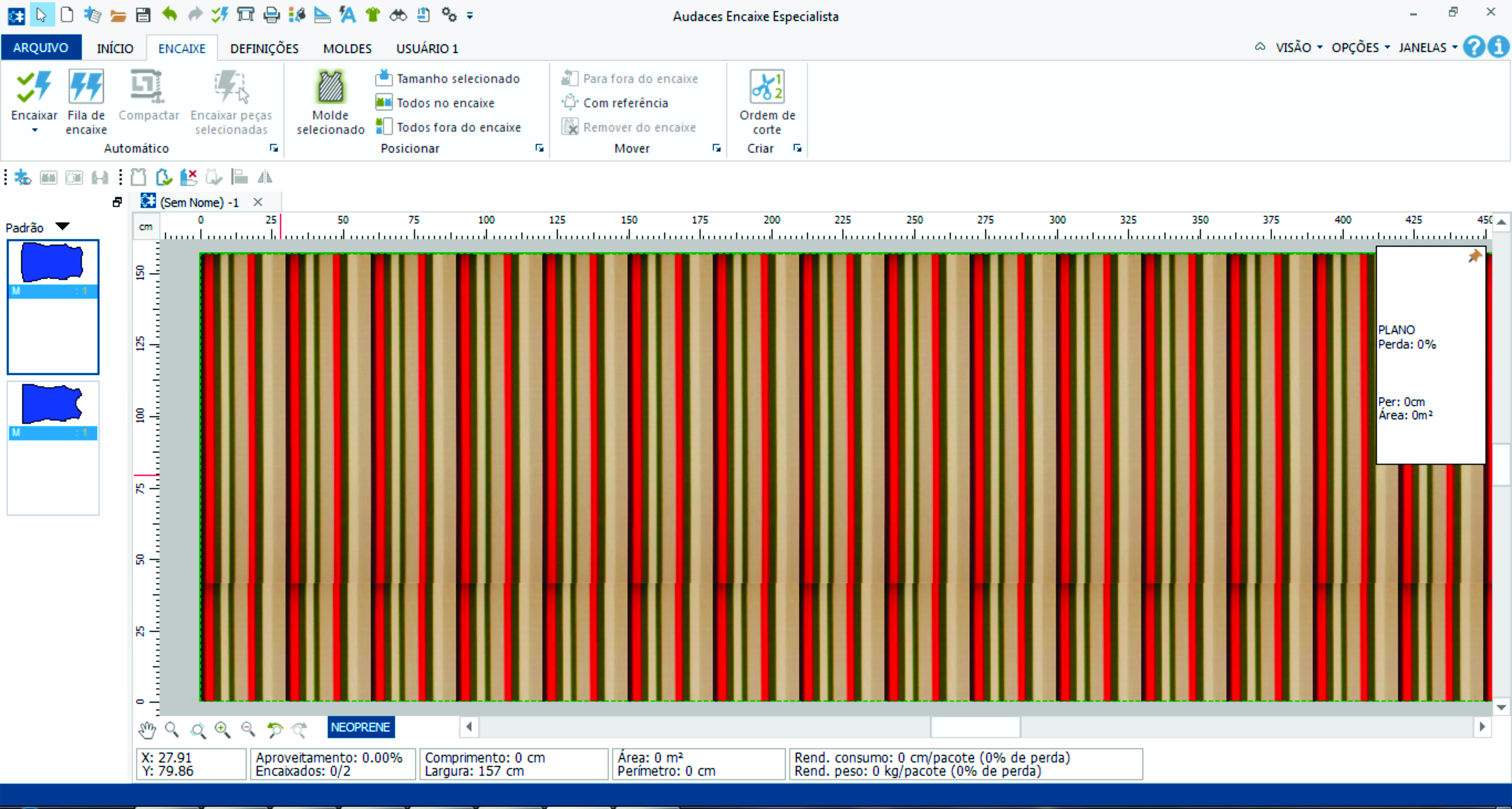
Task: Expand the Mover group dialog launcher
Action: pyautogui.click(x=717, y=148)
